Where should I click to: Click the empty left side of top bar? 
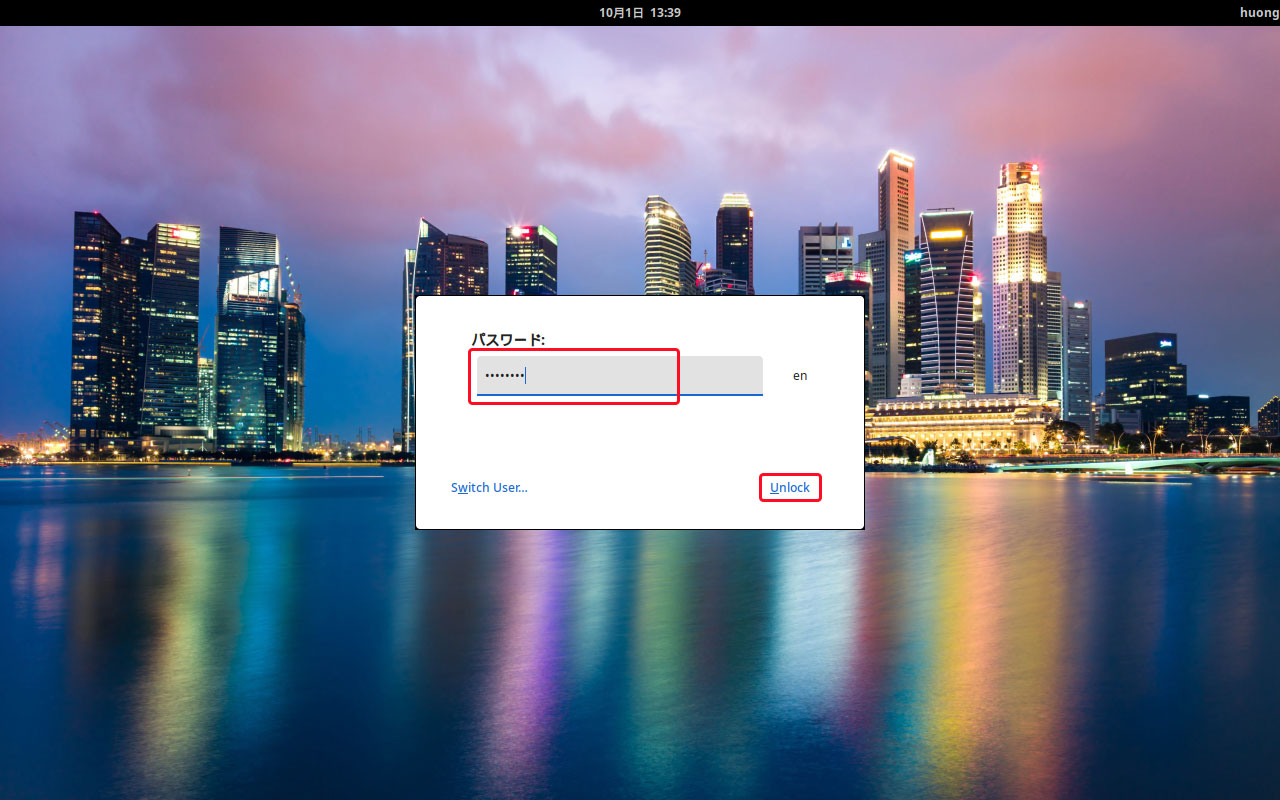click(x=200, y=13)
